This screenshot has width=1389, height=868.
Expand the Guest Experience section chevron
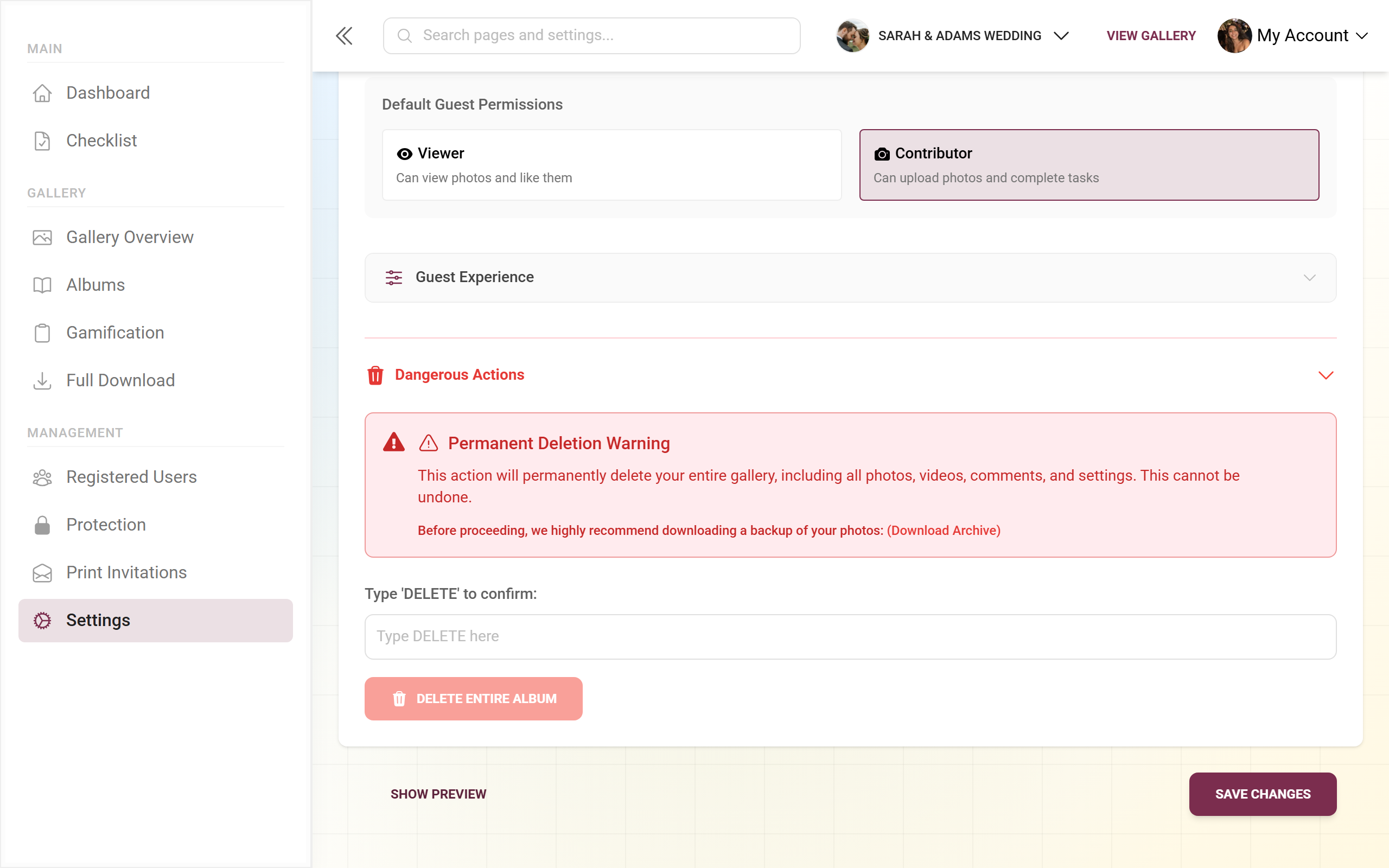[1309, 277]
